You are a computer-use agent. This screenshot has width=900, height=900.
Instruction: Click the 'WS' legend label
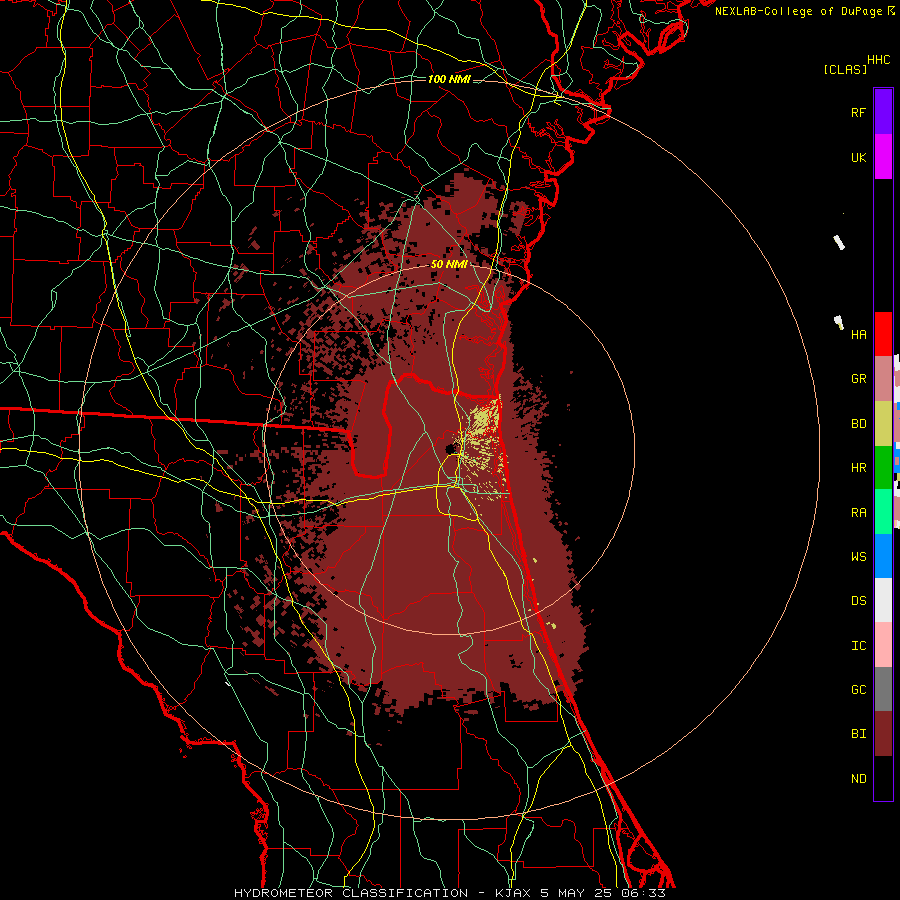[858, 556]
